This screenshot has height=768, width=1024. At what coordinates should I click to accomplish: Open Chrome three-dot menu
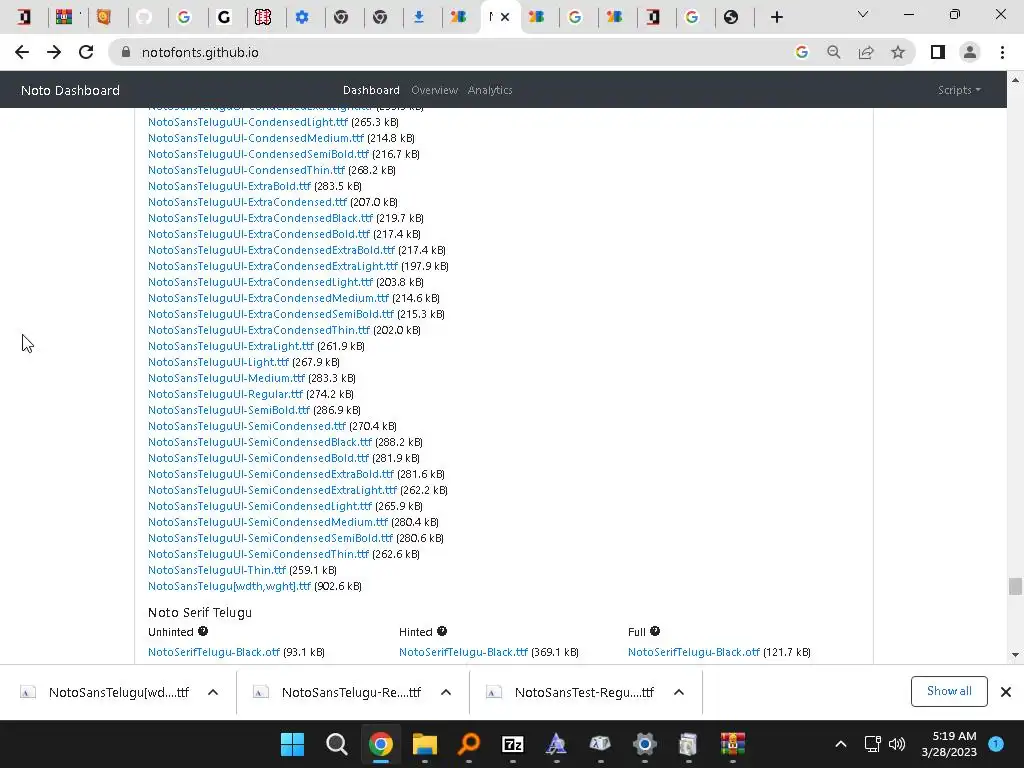point(1002,52)
